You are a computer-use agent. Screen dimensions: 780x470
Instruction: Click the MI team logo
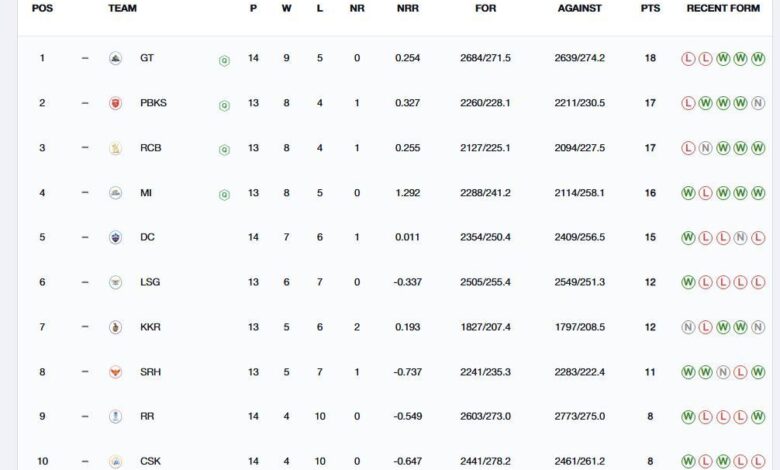point(115,193)
